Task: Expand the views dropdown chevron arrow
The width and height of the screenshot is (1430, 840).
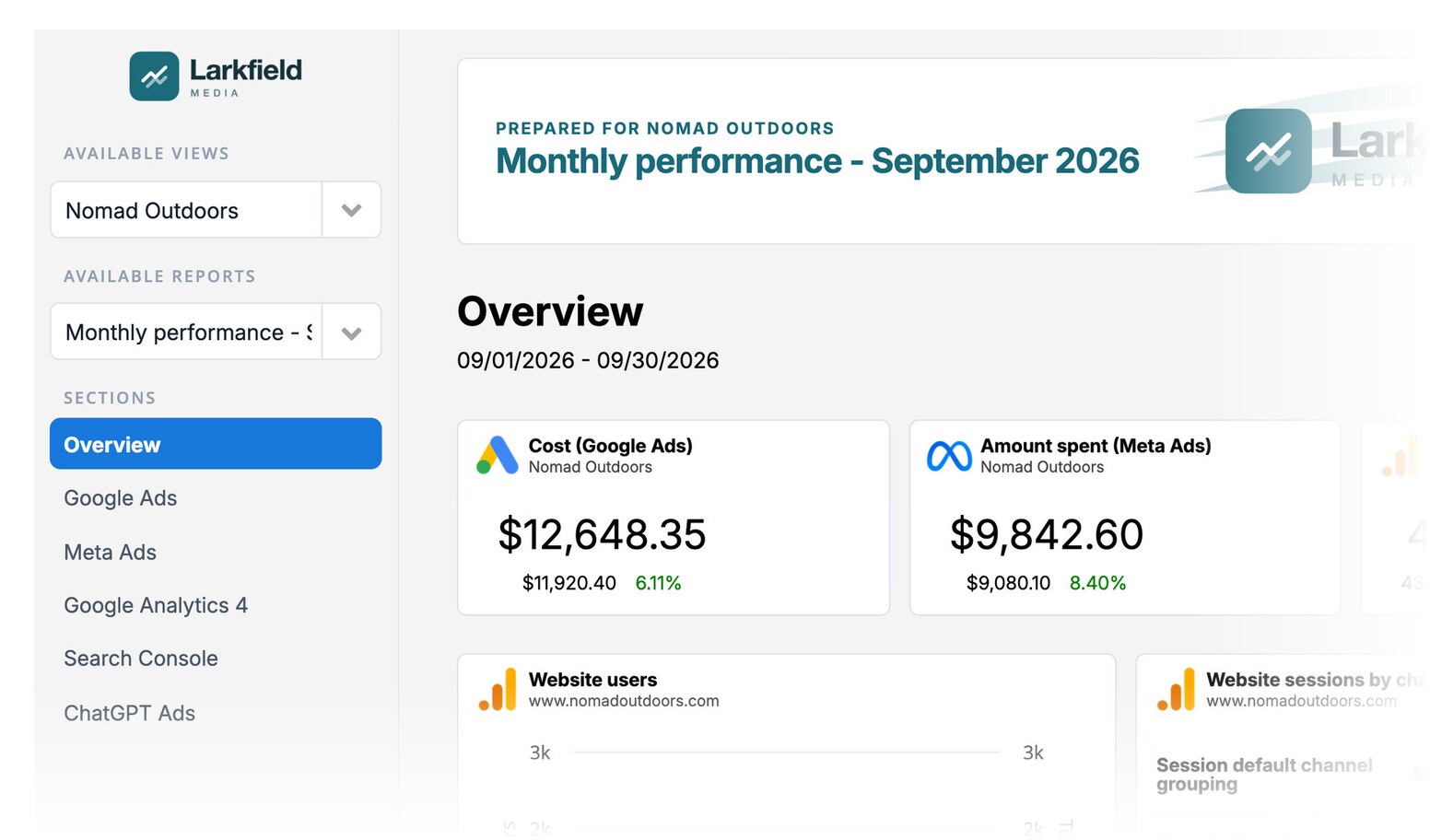Action: [x=351, y=210]
